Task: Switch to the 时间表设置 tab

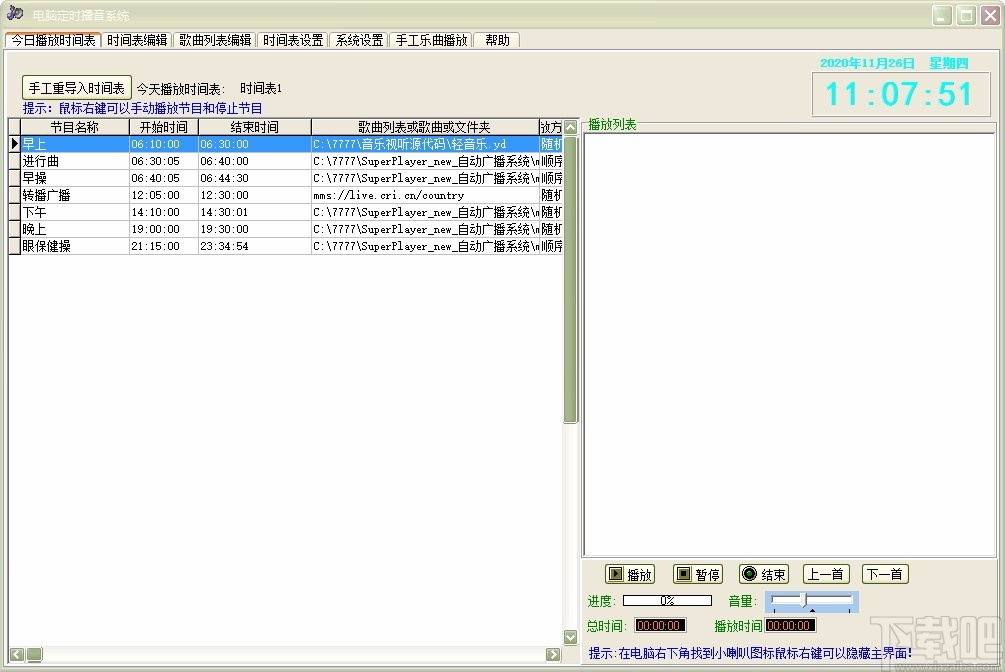Action: 289,40
